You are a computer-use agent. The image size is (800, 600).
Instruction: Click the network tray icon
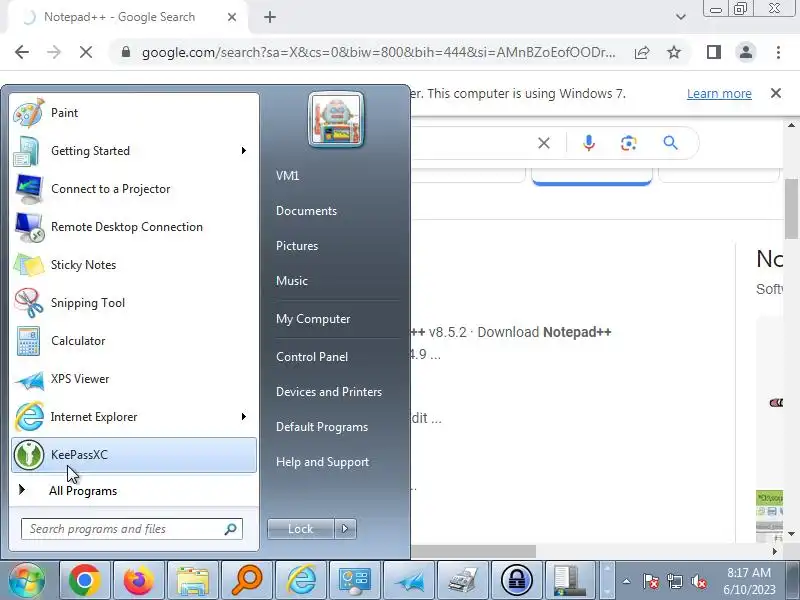click(674, 581)
